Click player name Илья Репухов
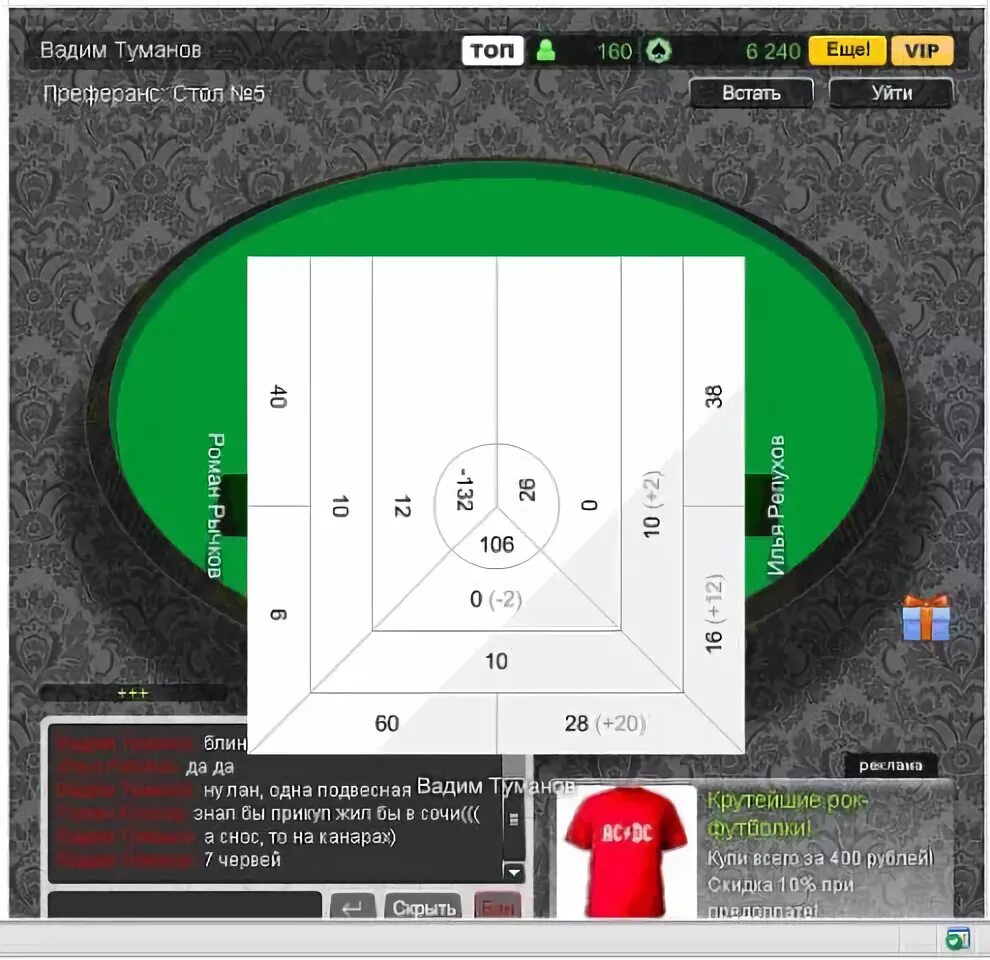 pyautogui.click(x=776, y=505)
